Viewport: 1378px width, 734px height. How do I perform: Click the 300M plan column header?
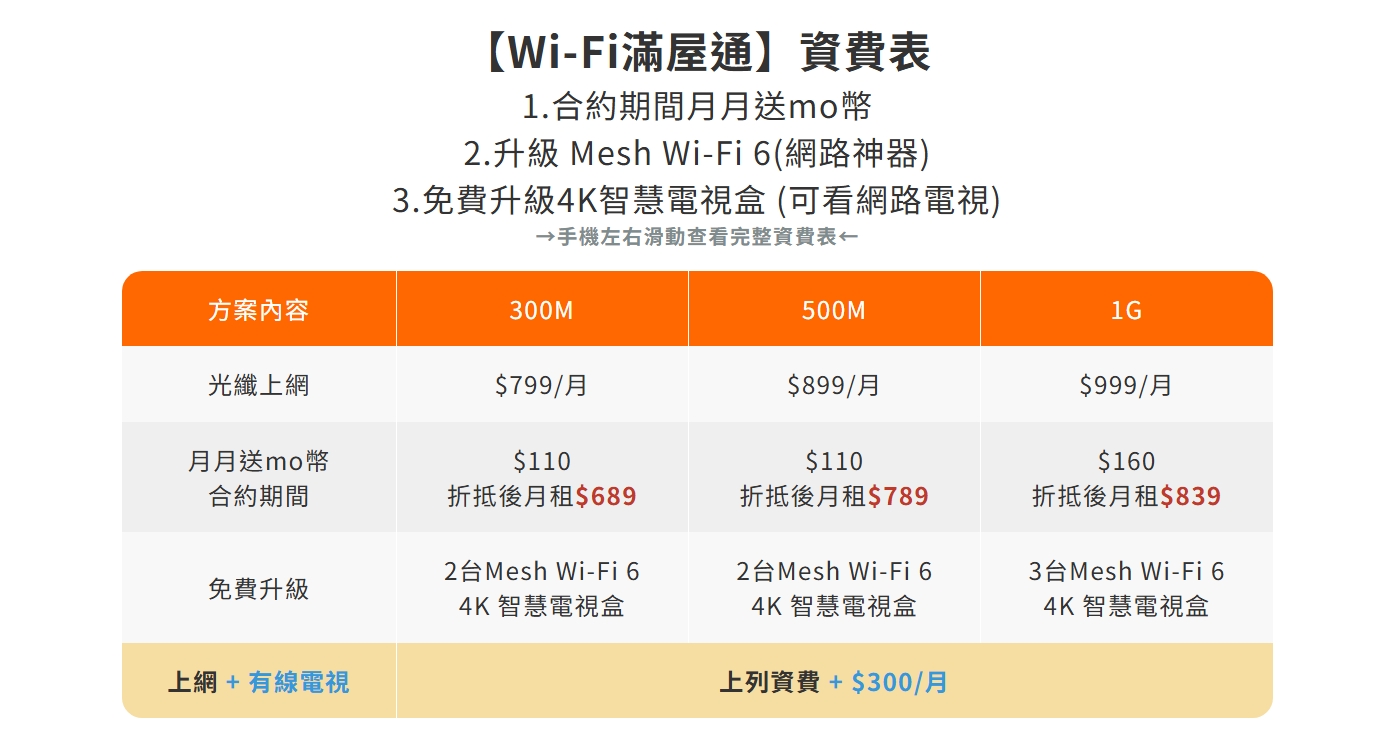pyautogui.click(x=542, y=310)
